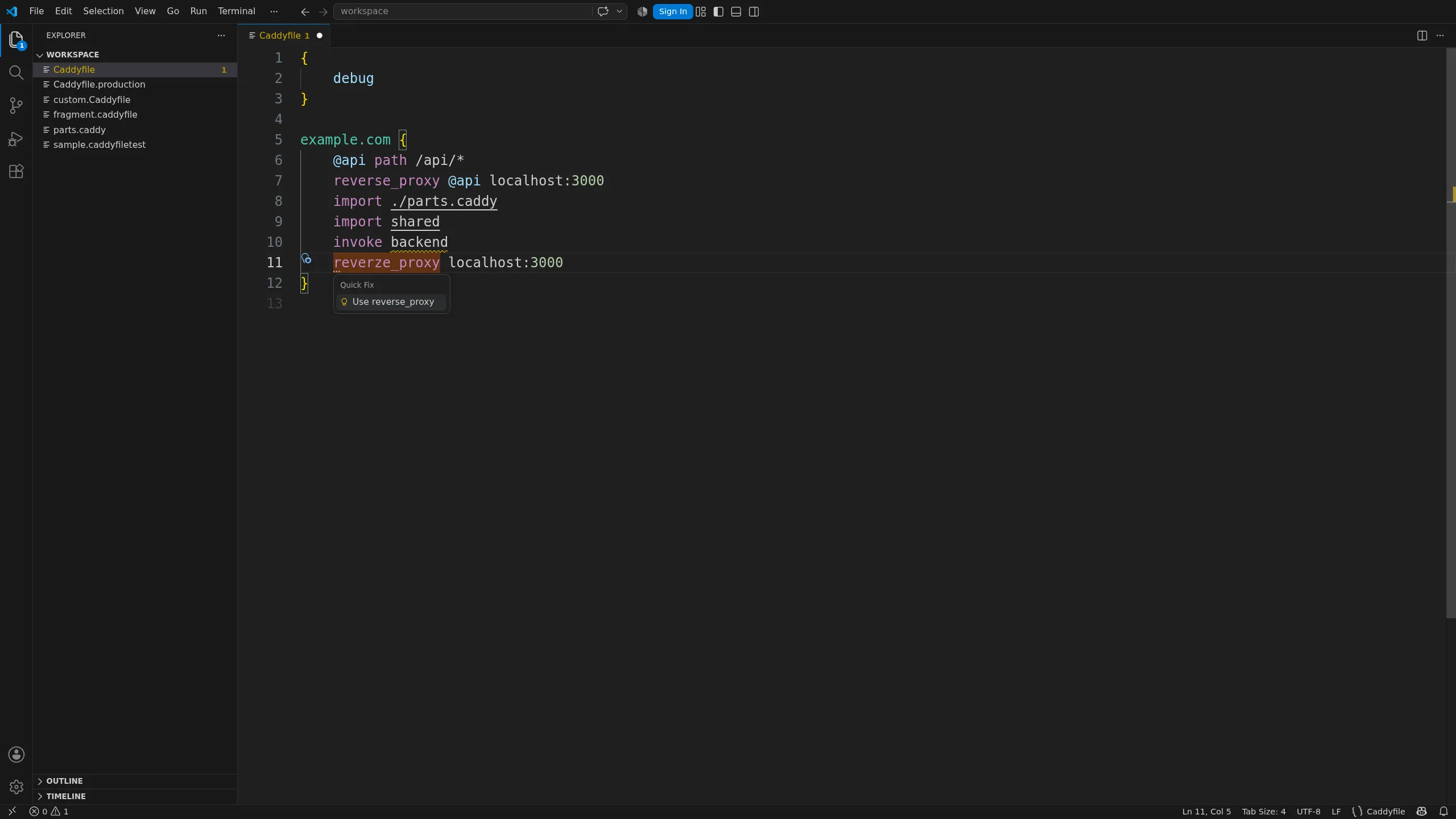Screen dimensions: 1456x819
Task: Go forward with the right arrow
Action: (323, 11)
